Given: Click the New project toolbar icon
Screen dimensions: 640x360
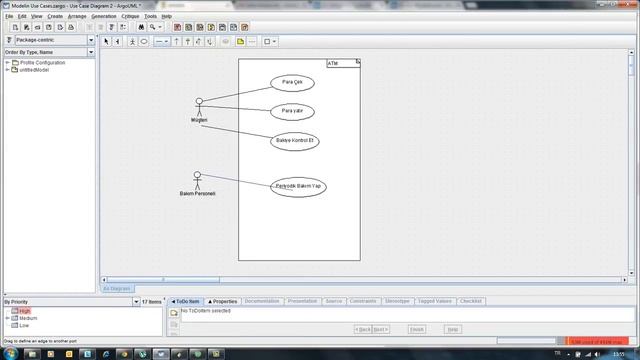Looking at the screenshot, I should tap(15, 27).
